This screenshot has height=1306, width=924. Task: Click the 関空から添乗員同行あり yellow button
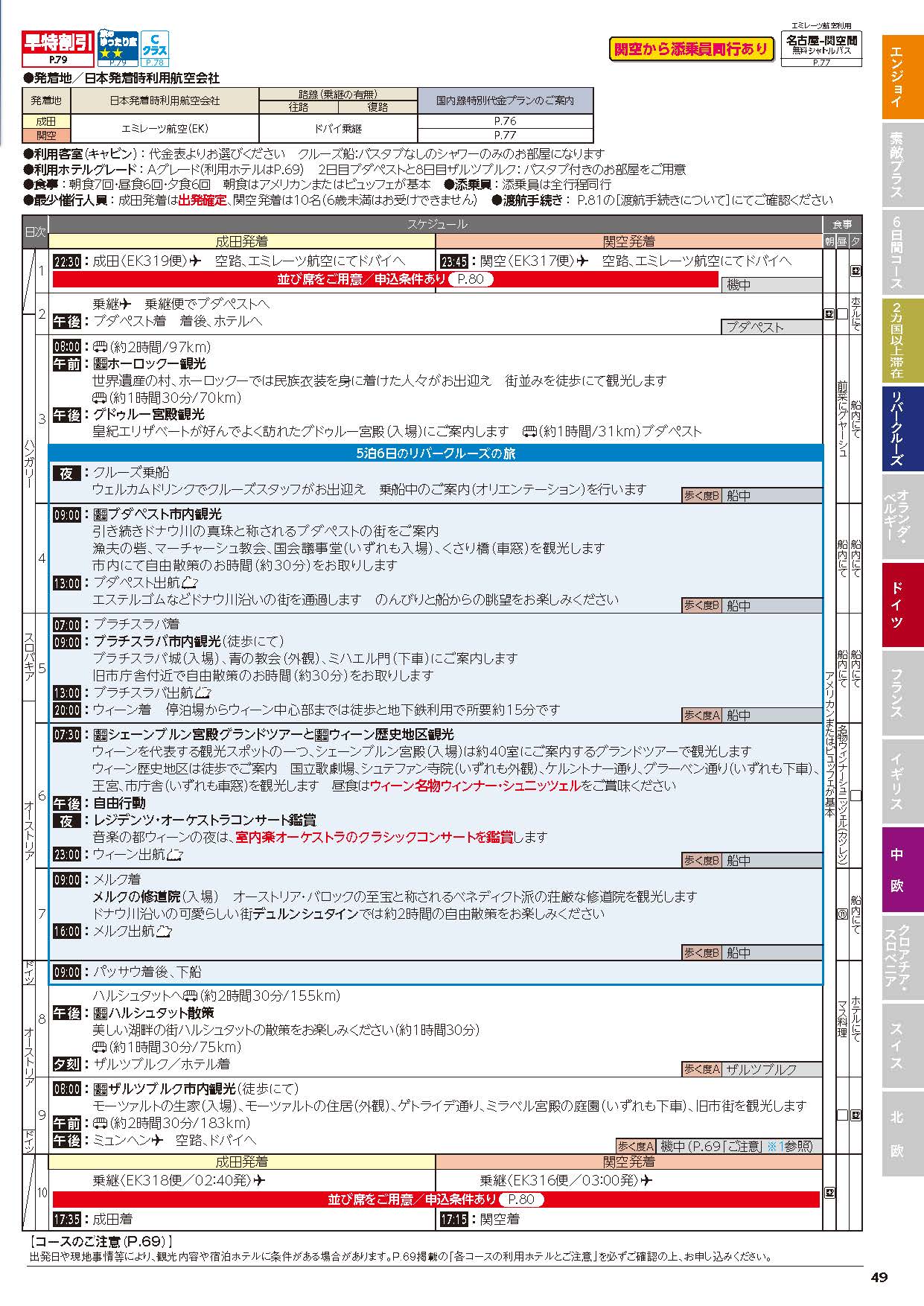(691, 49)
